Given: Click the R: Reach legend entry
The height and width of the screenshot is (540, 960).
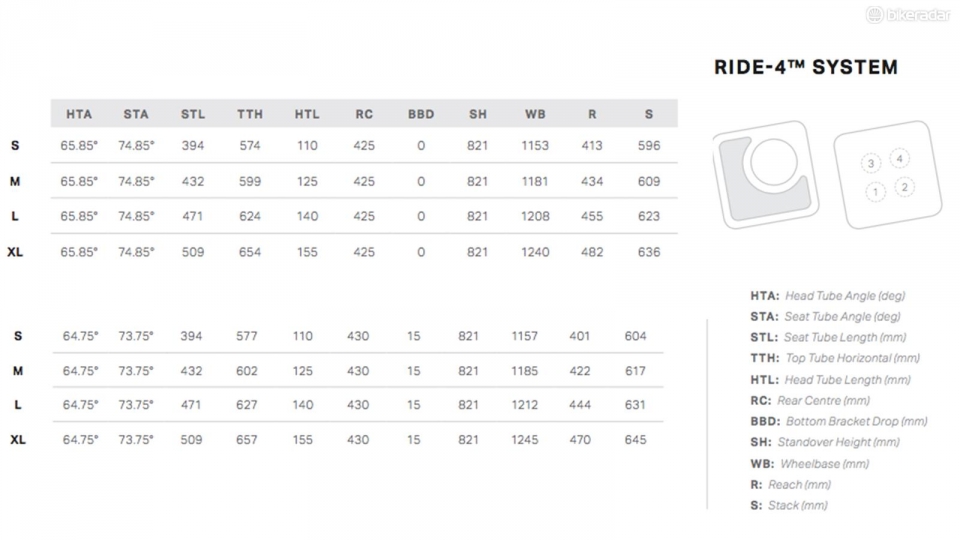Looking at the screenshot, I should [x=790, y=485].
